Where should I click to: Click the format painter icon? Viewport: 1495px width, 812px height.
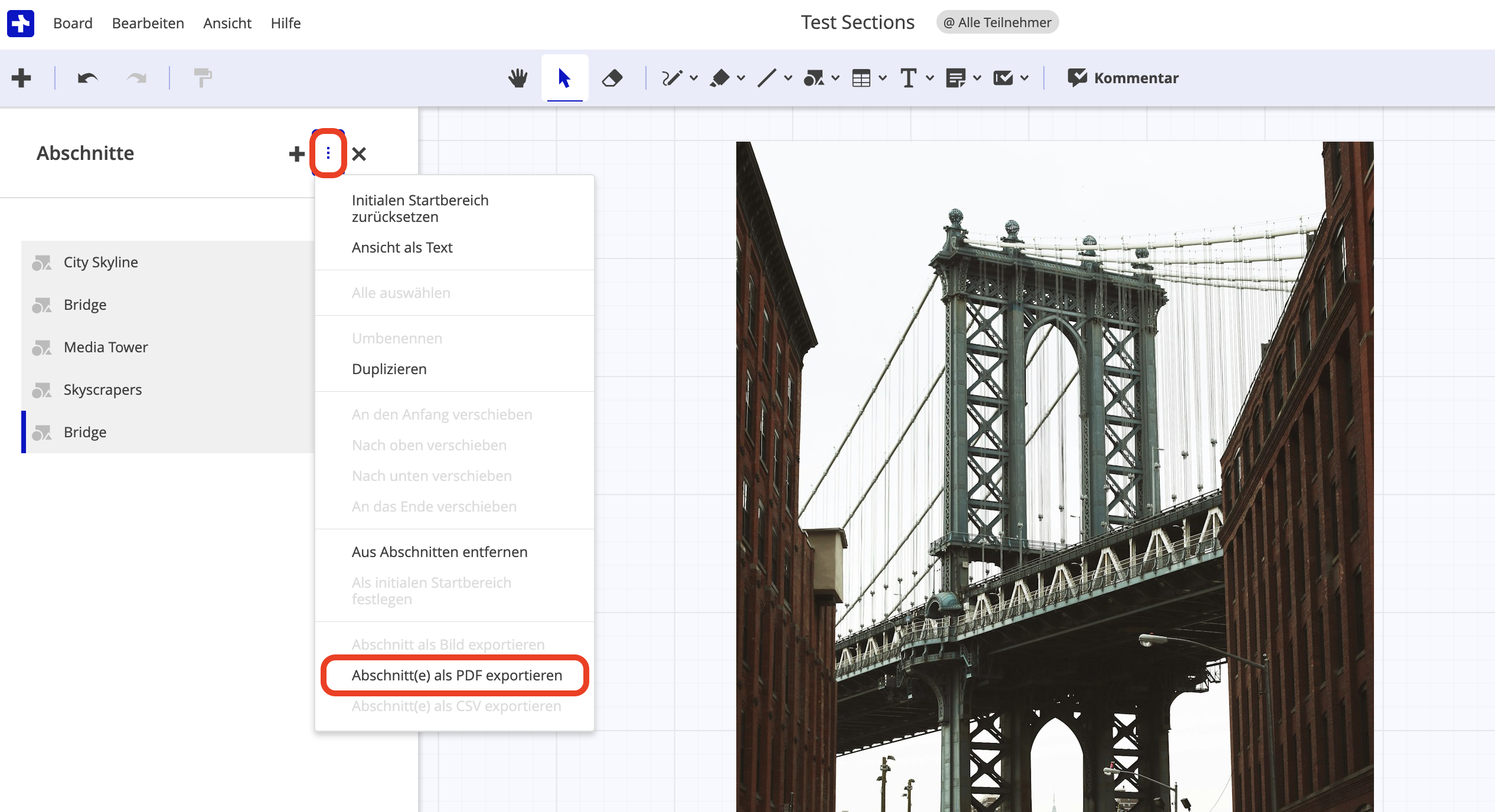pyautogui.click(x=203, y=78)
